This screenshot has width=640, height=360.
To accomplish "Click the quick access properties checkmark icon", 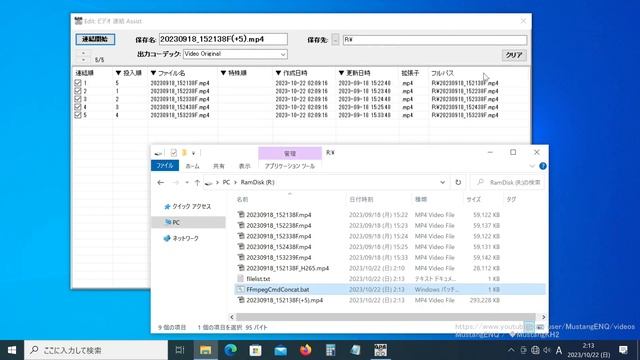I will click(173, 153).
